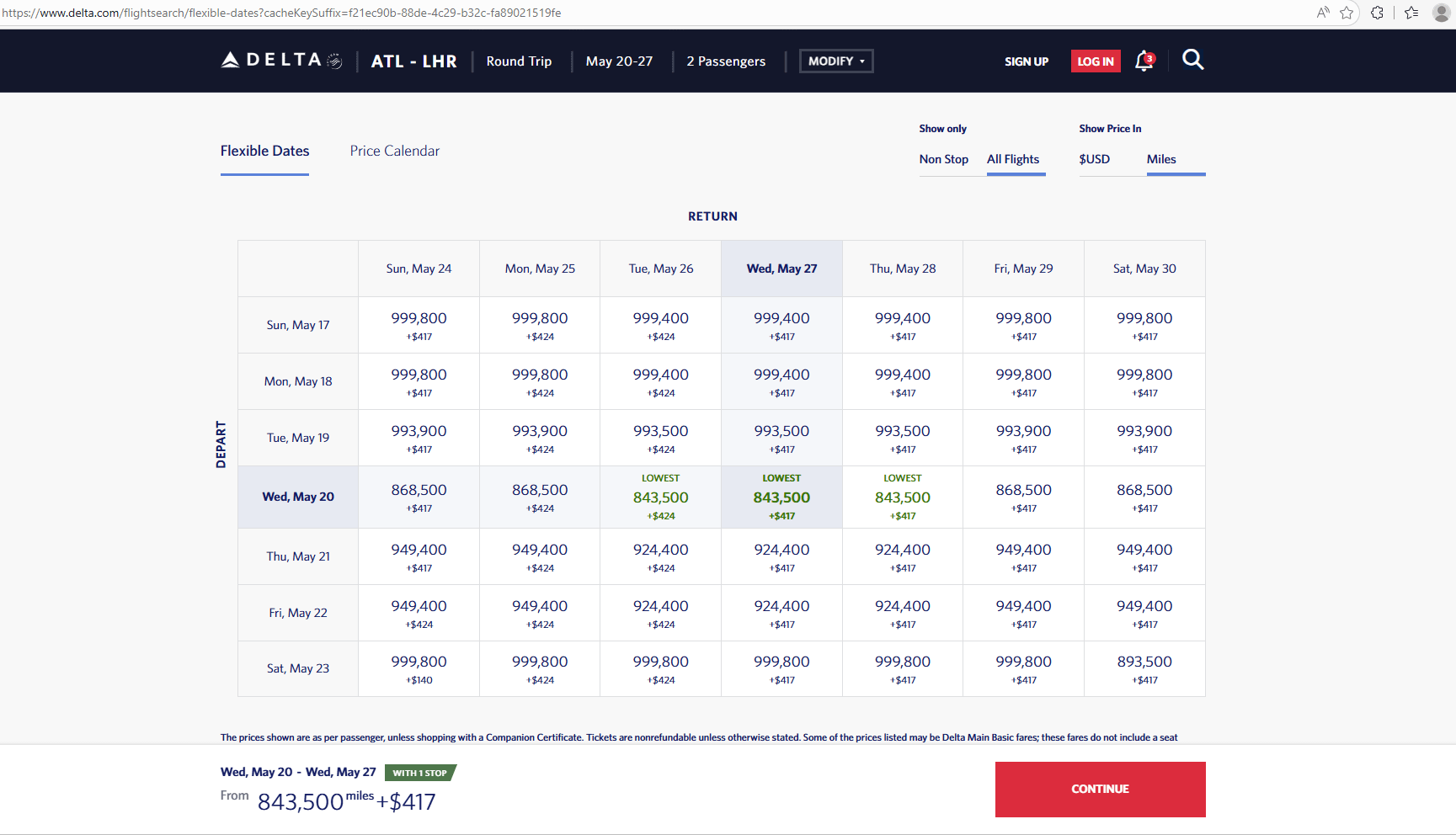Select Sat, May 23 depart row header
Viewport: 1456px width, 835px height.
[x=298, y=668]
